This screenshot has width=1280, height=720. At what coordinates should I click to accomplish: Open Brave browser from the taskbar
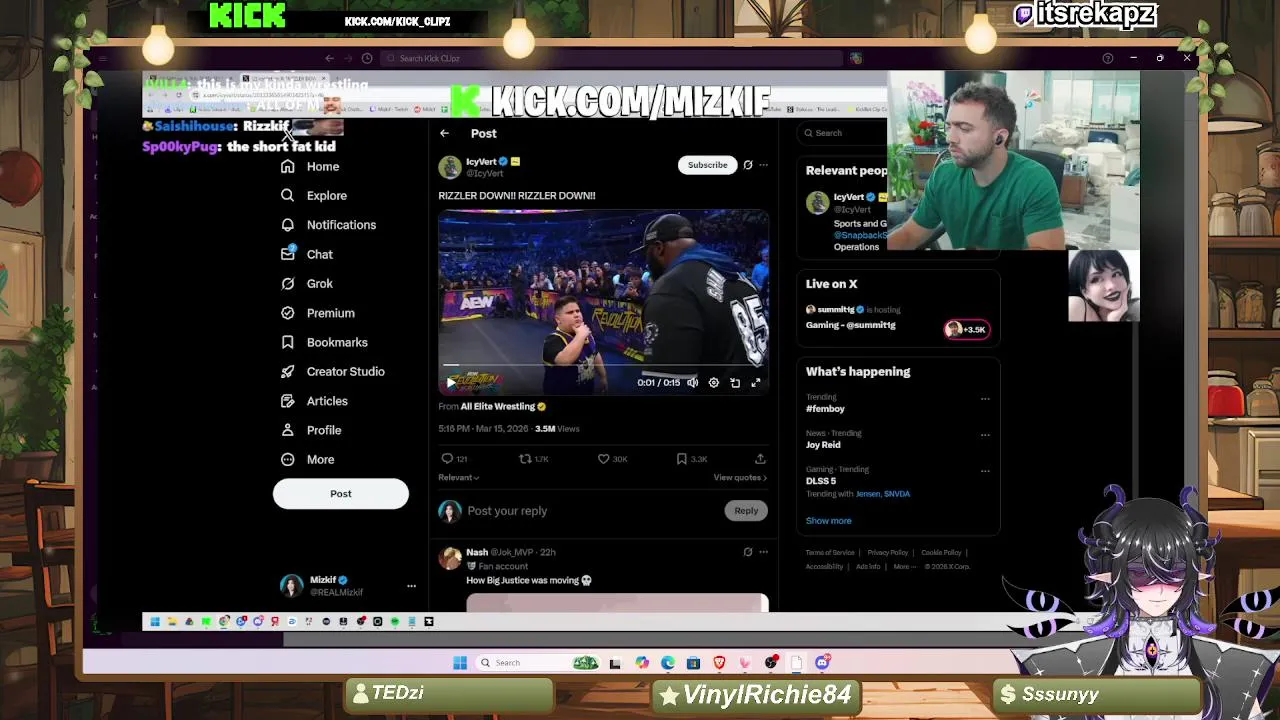point(719,663)
